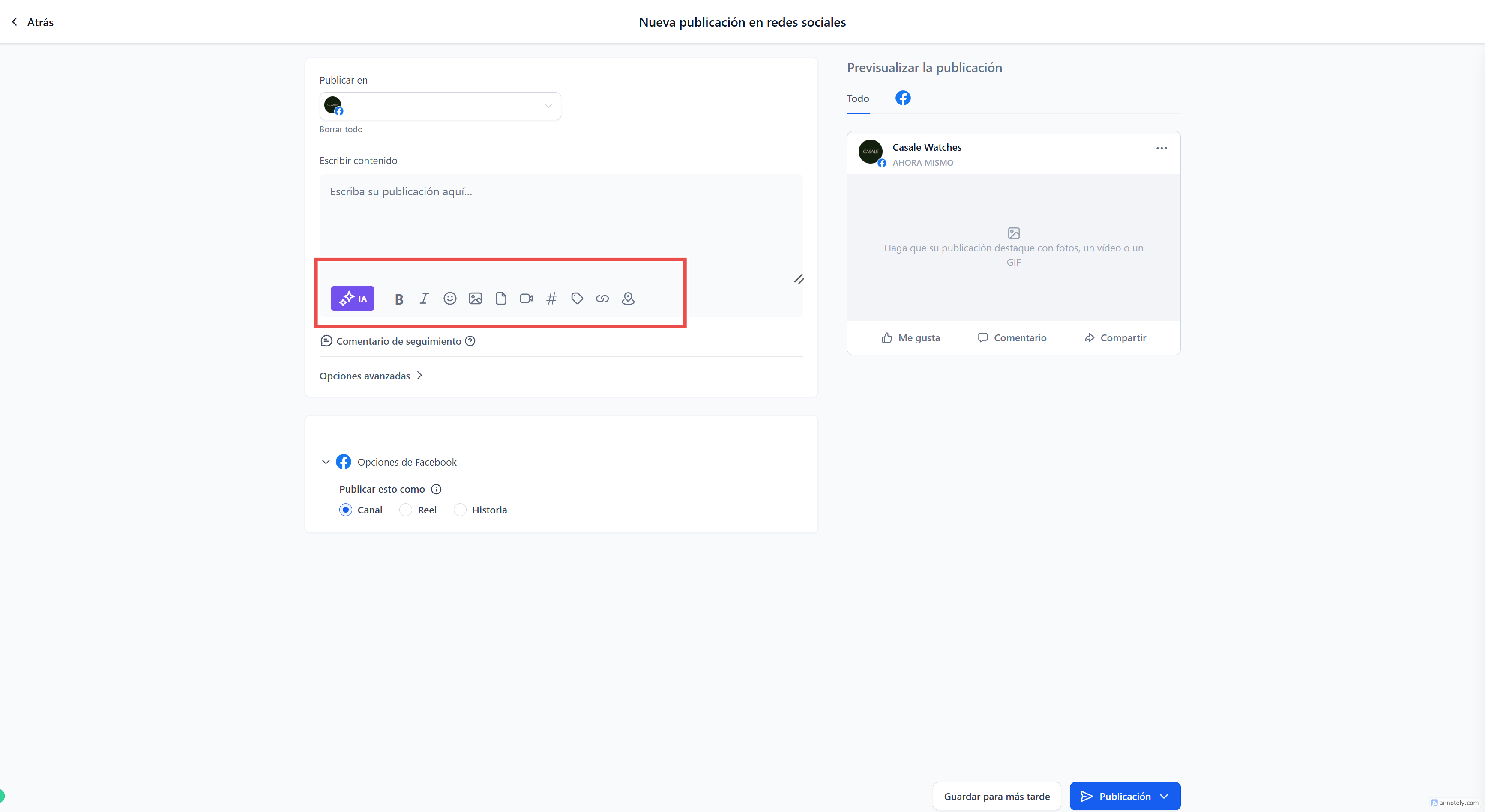Select the Canal radio button

345,510
